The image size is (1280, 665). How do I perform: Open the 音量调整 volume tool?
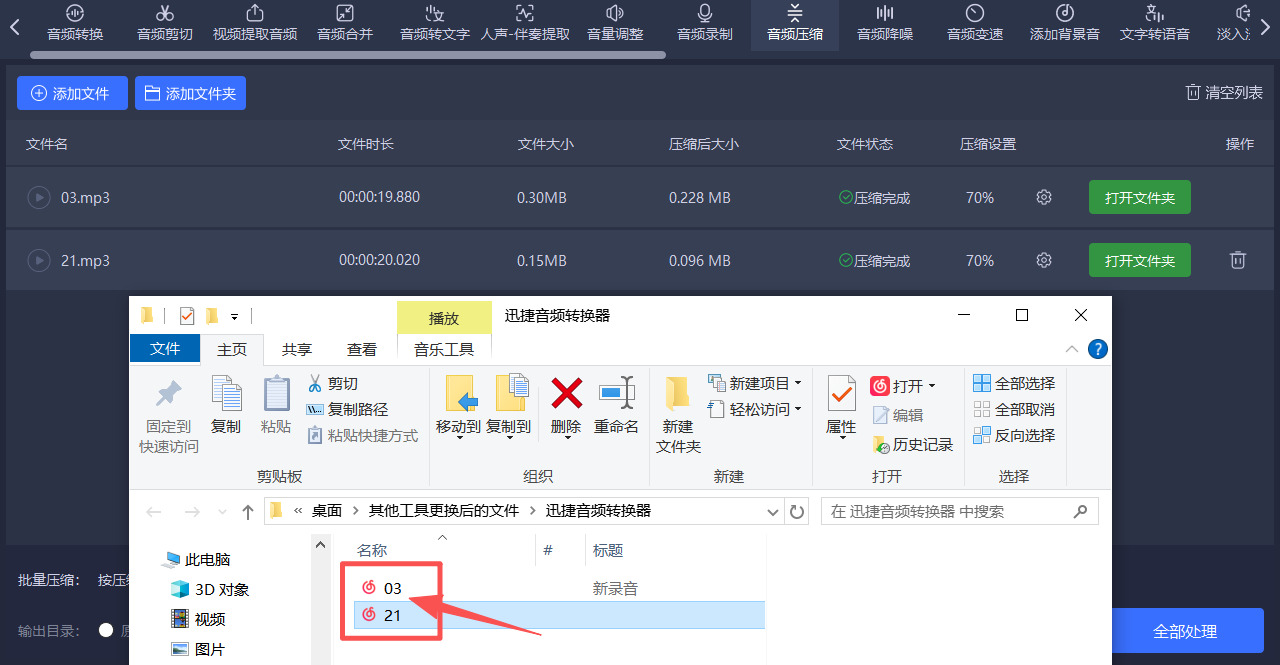click(x=615, y=23)
